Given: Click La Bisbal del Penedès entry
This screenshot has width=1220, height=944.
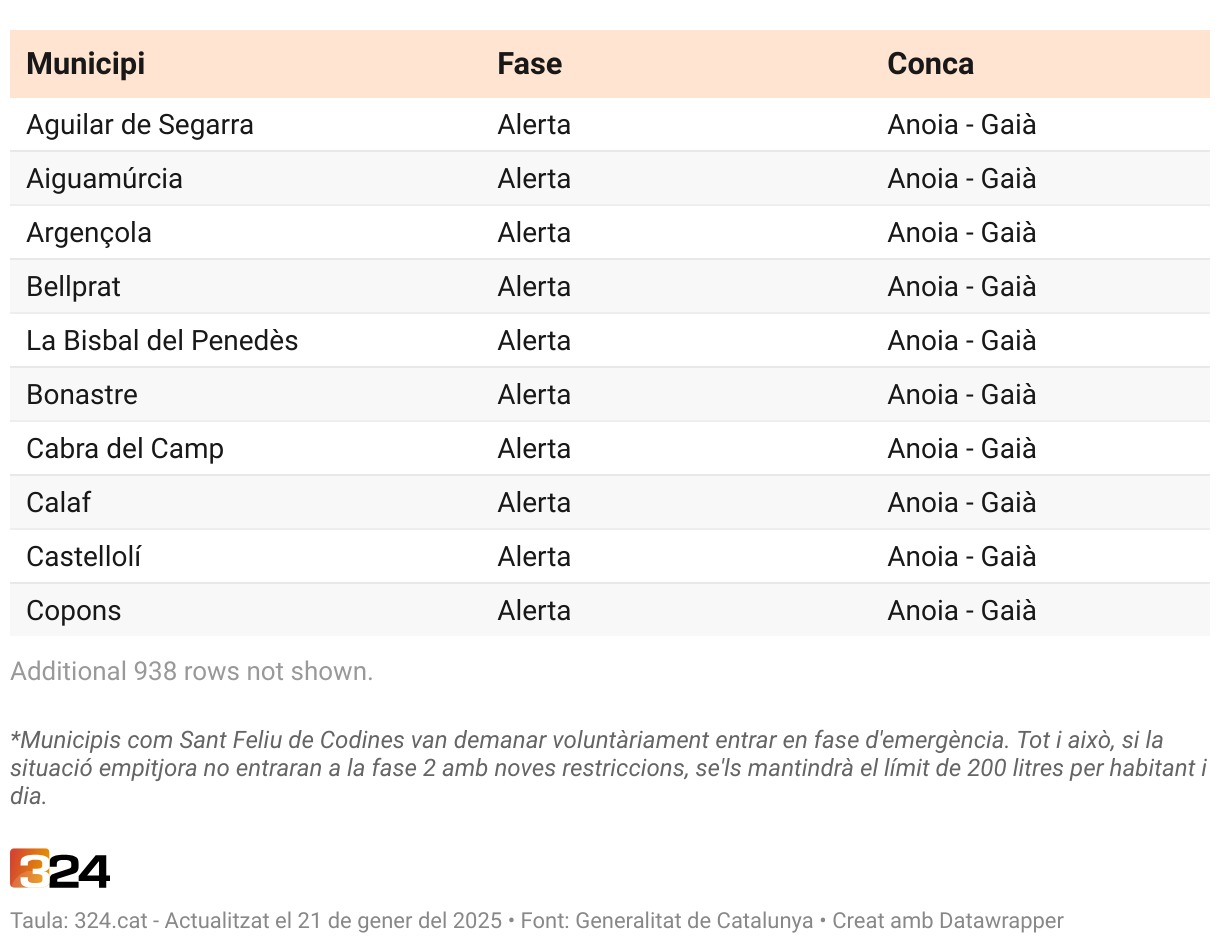Looking at the screenshot, I should pyautogui.click(x=162, y=341).
